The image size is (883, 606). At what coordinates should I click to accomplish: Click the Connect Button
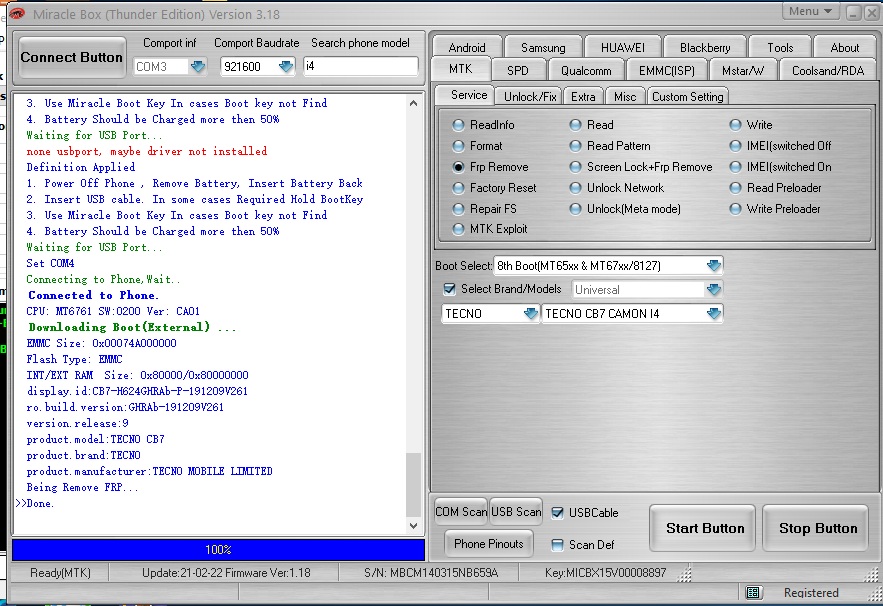pyautogui.click(x=72, y=57)
